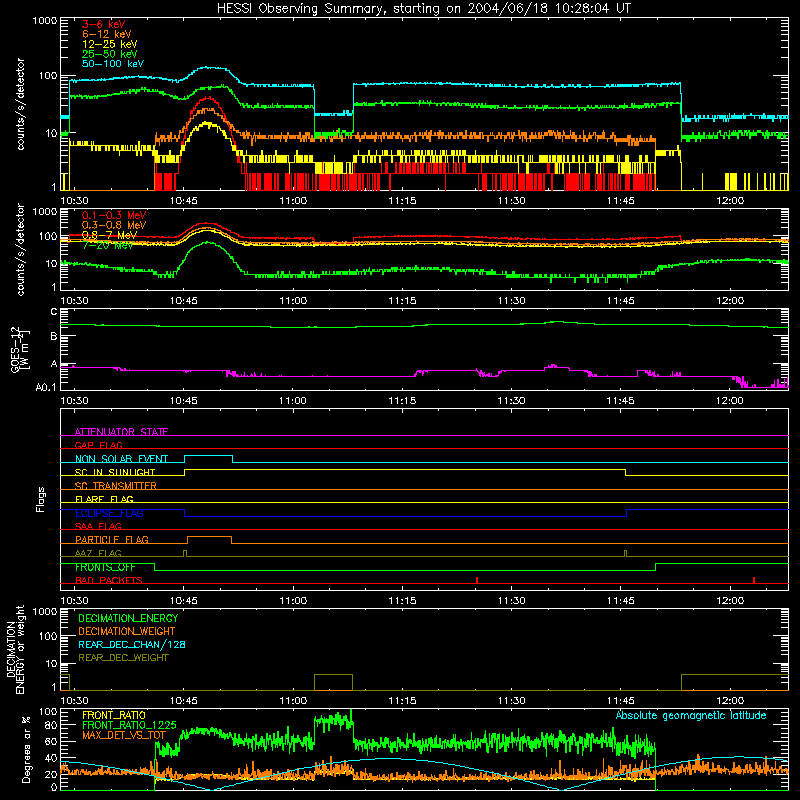This screenshot has height=800, width=800.
Task: Click the FRONT_RATIO legend entry
Action: [114, 715]
